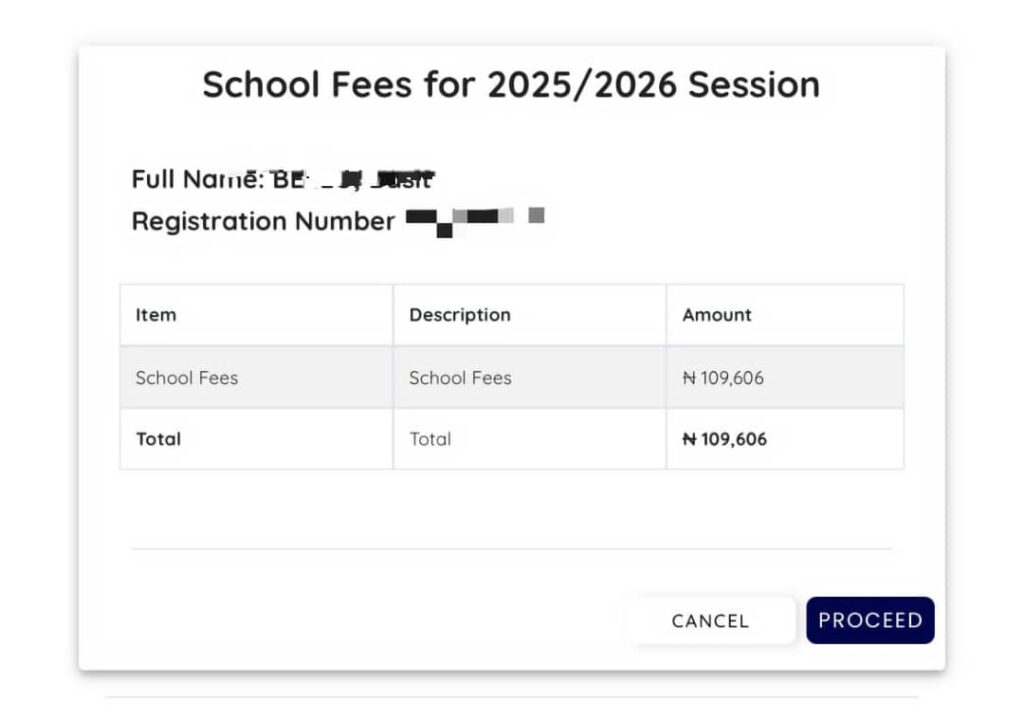Click the Naira symbol in the bold total
The width and height of the screenshot is (1024, 721).
coord(689,439)
